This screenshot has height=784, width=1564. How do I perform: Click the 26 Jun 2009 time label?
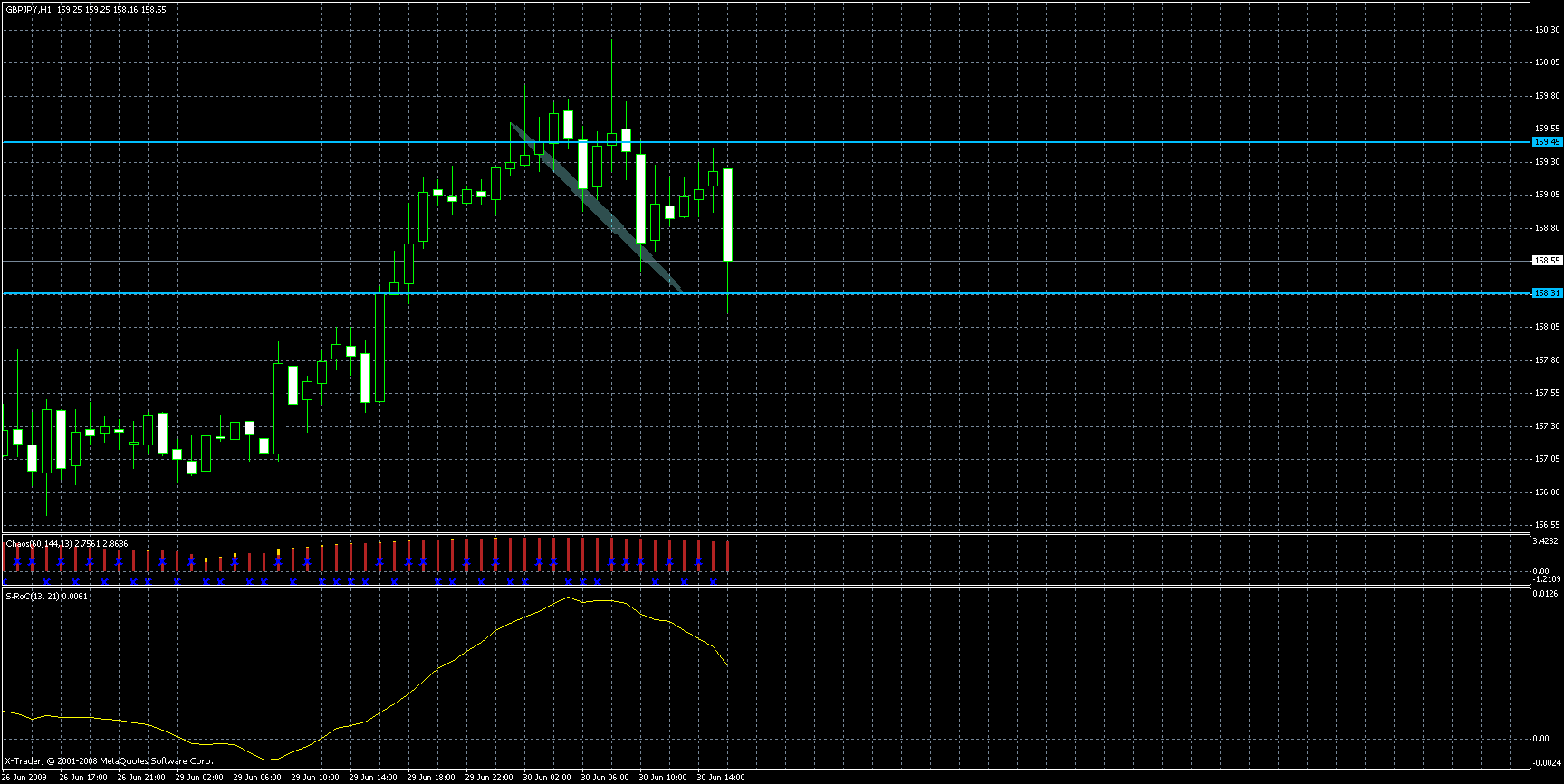click(x=24, y=778)
